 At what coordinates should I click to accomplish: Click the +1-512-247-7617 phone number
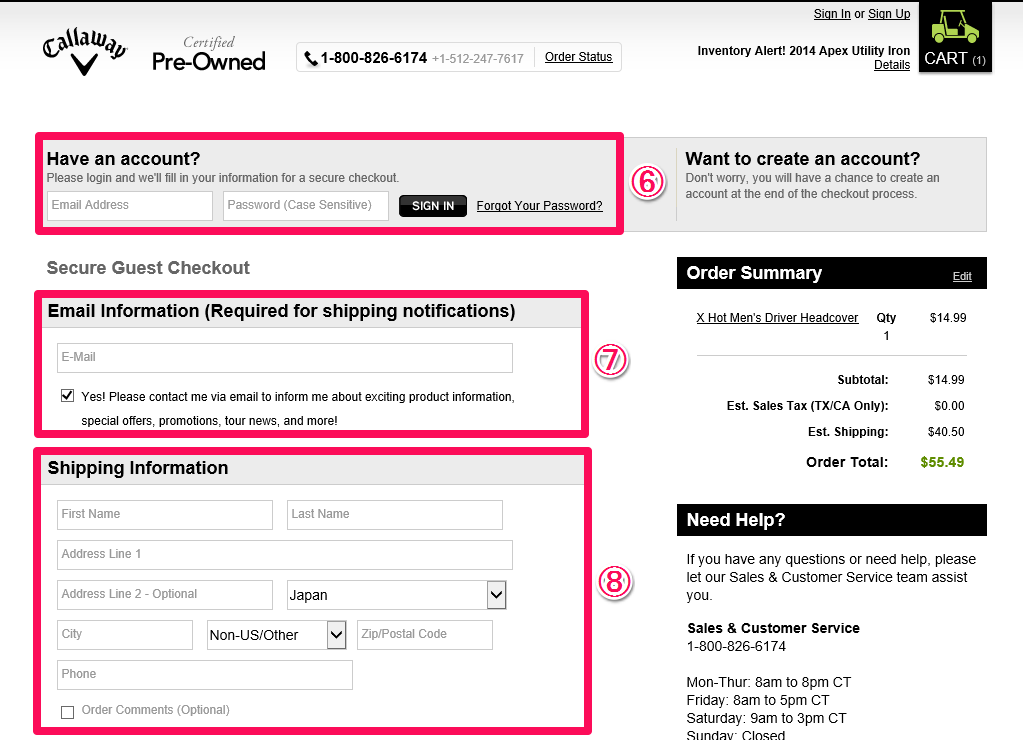pyautogui.click(x=478, y=59)
